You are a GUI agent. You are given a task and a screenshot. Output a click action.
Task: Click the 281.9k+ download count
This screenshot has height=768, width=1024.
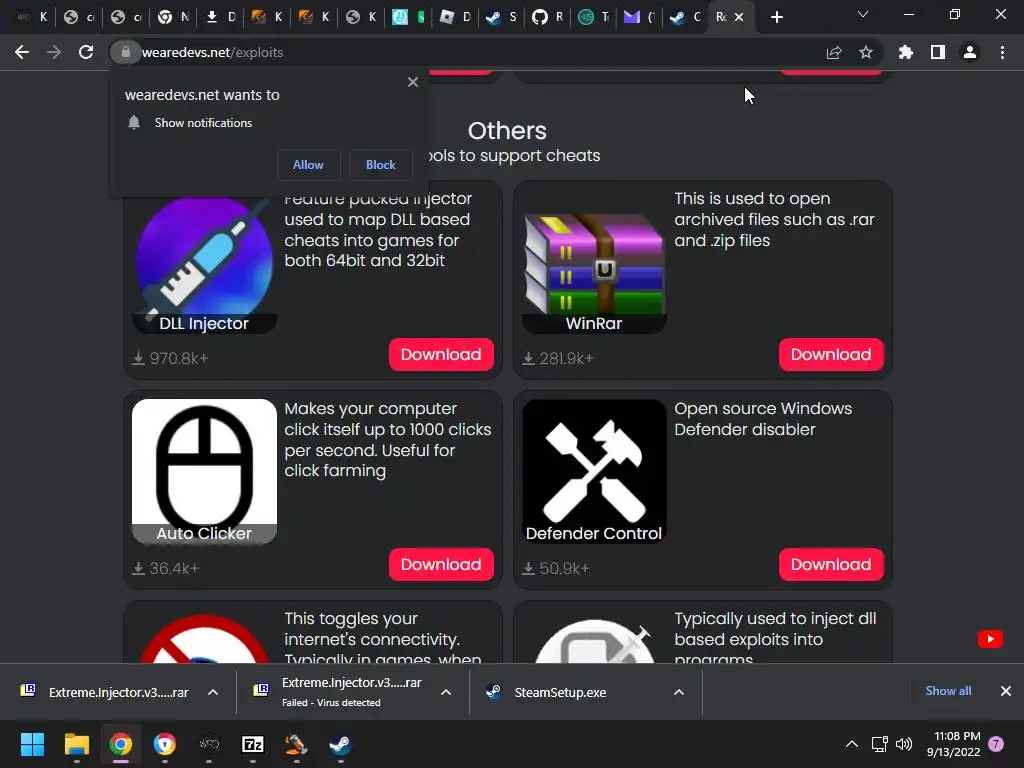click(558, 359)
